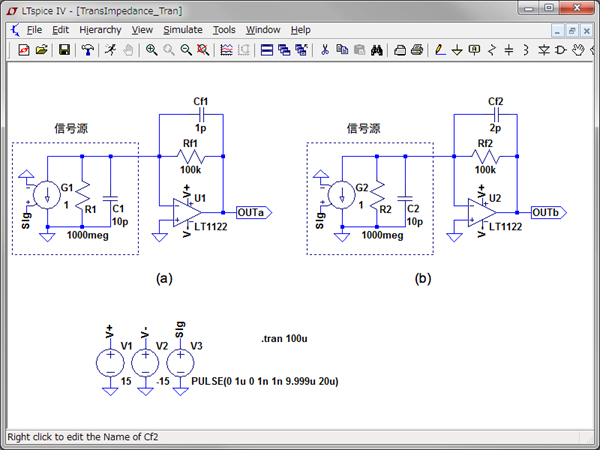This screenshot has width=600, height=450.
Task: Open a file with the folder icon
Action: tap(42, 50)
